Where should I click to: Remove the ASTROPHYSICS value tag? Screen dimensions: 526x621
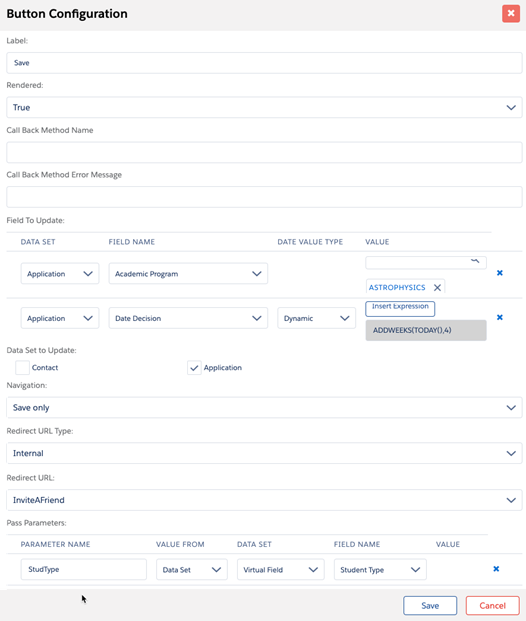click(437, 288)
